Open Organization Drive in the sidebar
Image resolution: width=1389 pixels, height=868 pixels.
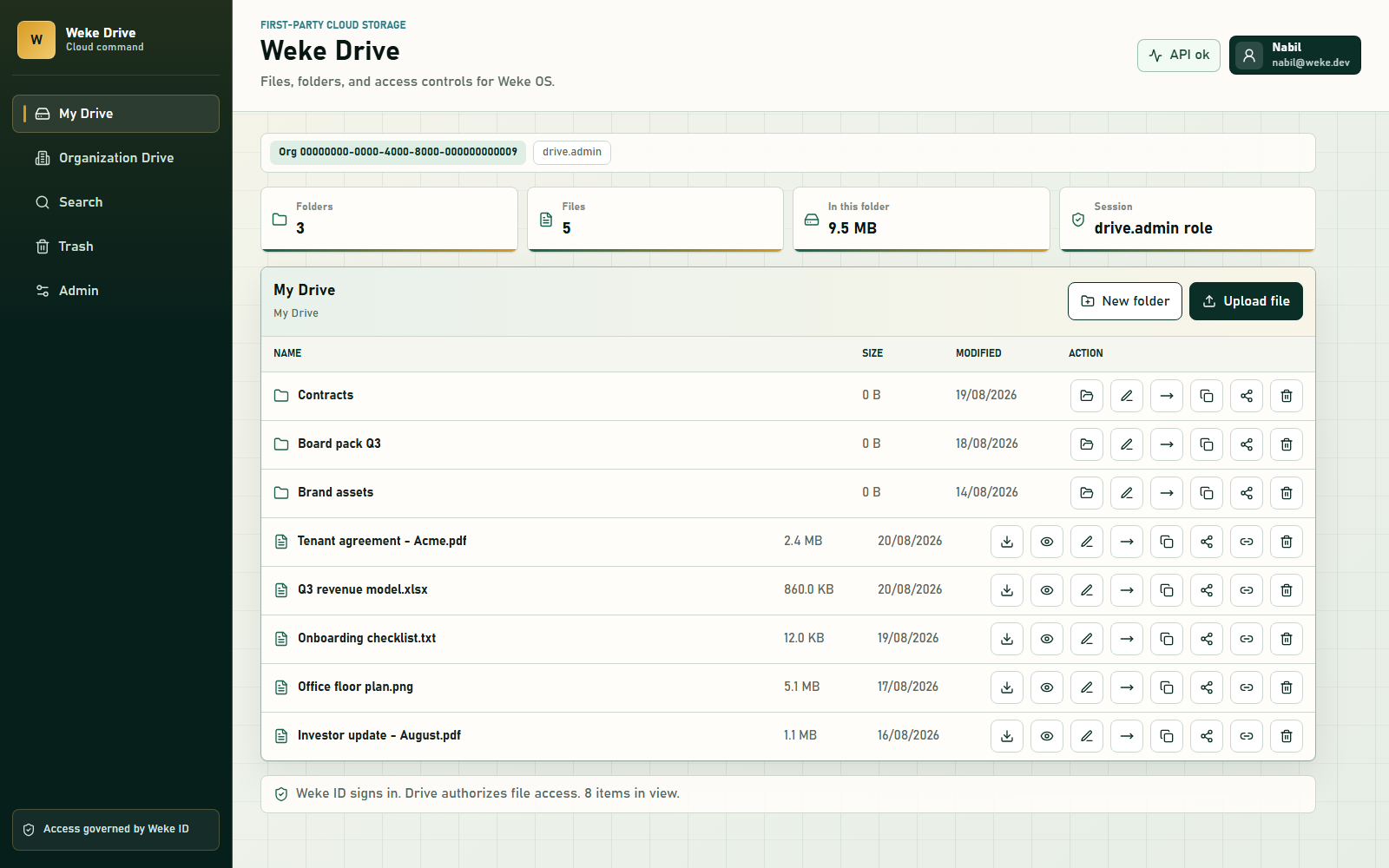(115, 158)
